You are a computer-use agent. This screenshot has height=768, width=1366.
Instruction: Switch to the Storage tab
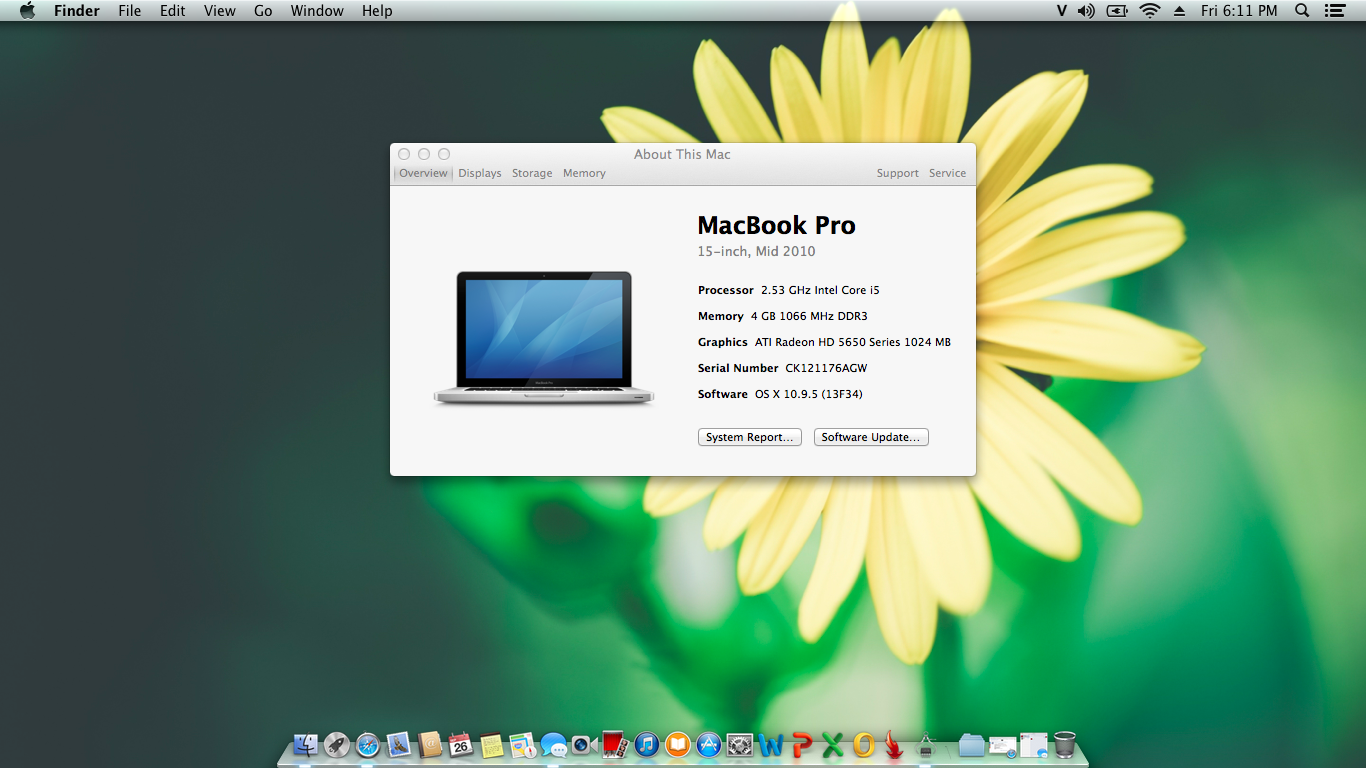(532, 173)
